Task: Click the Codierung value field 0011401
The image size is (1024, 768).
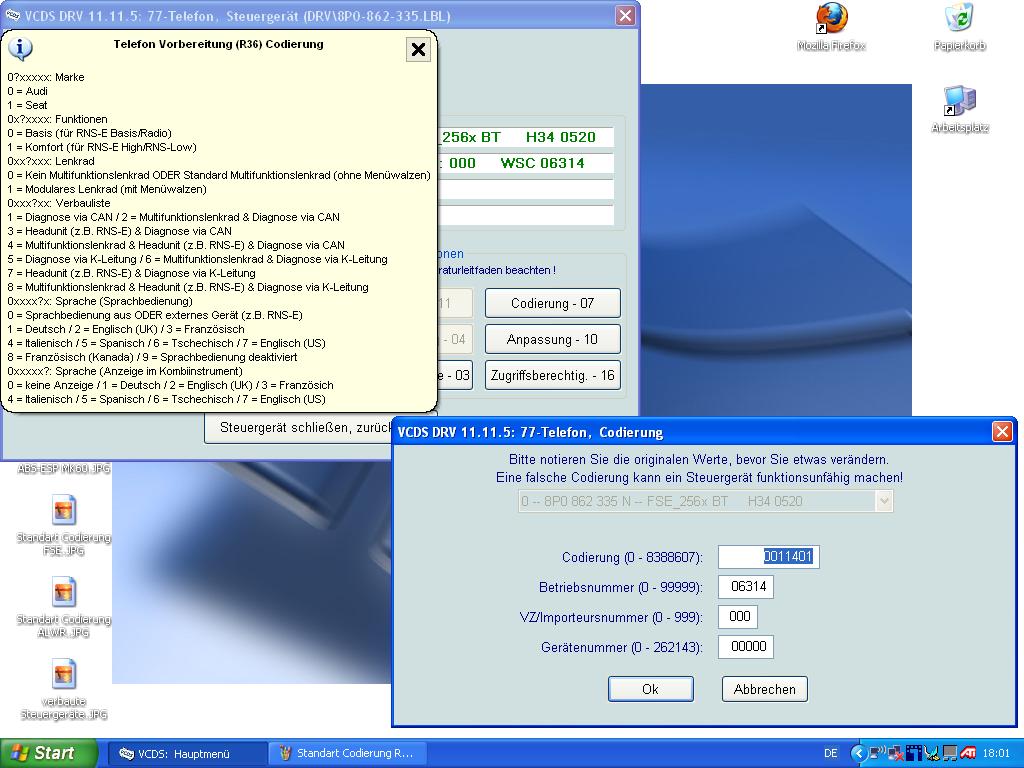Action: click(769, 556)
